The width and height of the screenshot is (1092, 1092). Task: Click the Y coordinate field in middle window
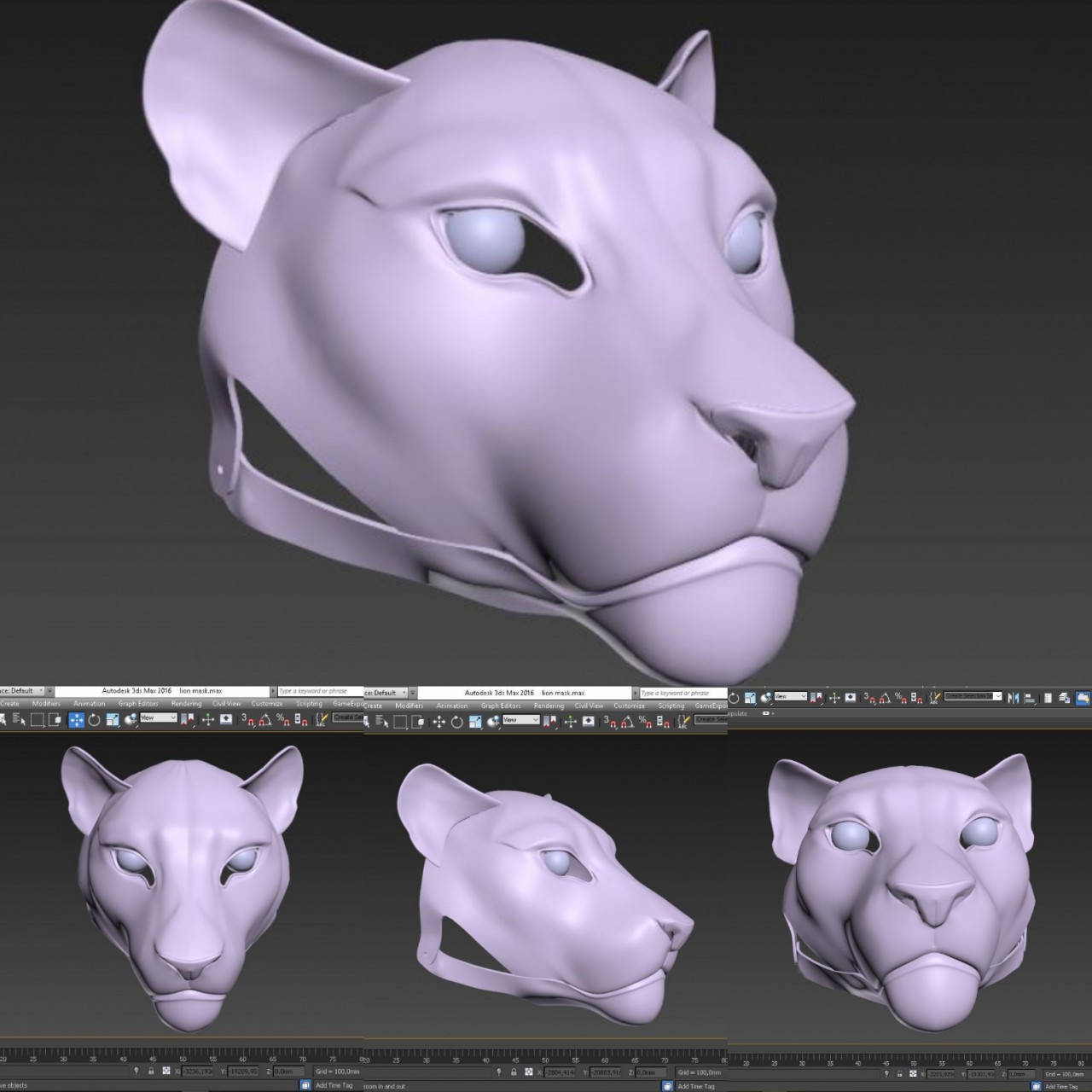604,1071
